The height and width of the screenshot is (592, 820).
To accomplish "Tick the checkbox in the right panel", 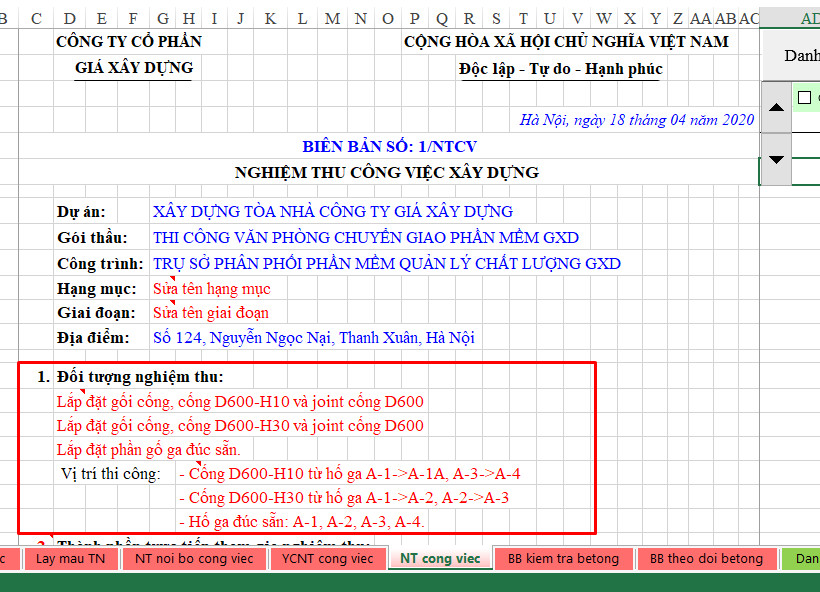I will pyautogui.click(x=805, y=98).
